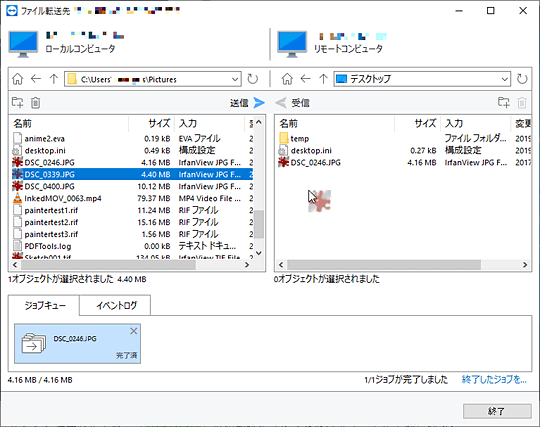
Task: Go to remote home folder icon
Action: pyautogui.click(x=287, y=79)
